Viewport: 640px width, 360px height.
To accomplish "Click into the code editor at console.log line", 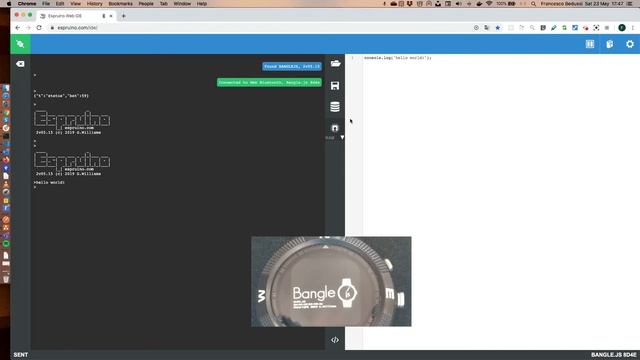I will (398, 58).
